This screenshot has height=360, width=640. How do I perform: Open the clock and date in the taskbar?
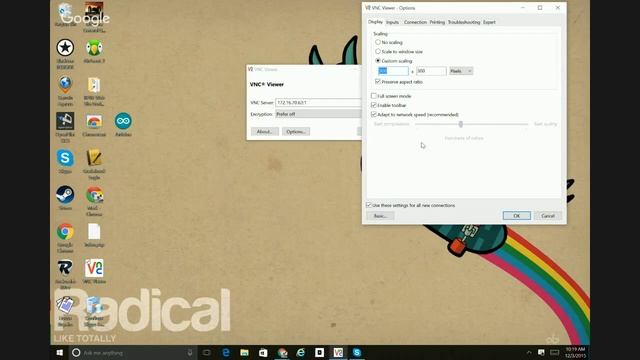(x=576, y=353)
